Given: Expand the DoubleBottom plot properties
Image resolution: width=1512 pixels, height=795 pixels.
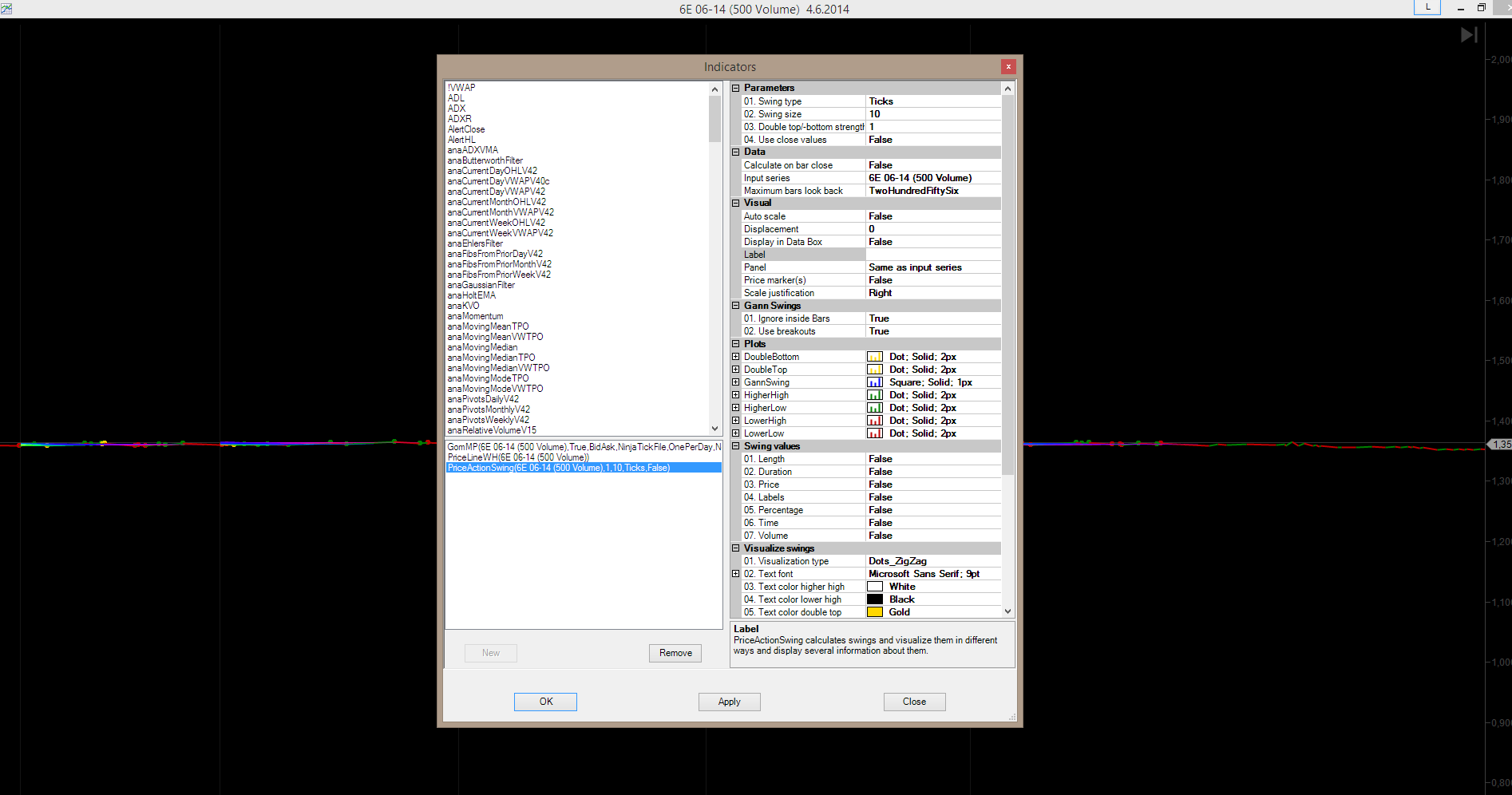Looking at the screenshot, I should (x=736, y=357).
